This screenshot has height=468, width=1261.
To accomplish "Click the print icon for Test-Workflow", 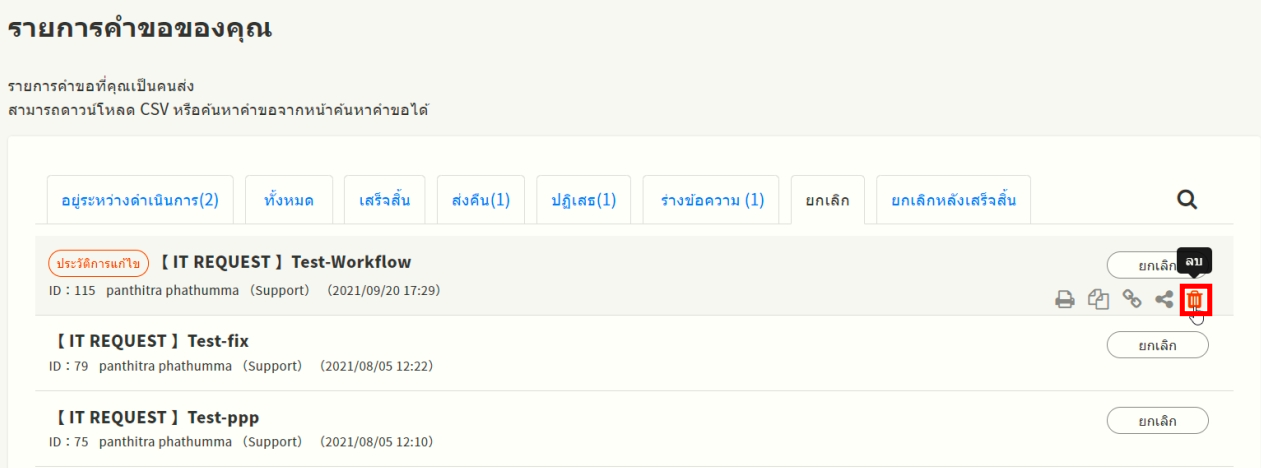I will (x=1065, y=298).
